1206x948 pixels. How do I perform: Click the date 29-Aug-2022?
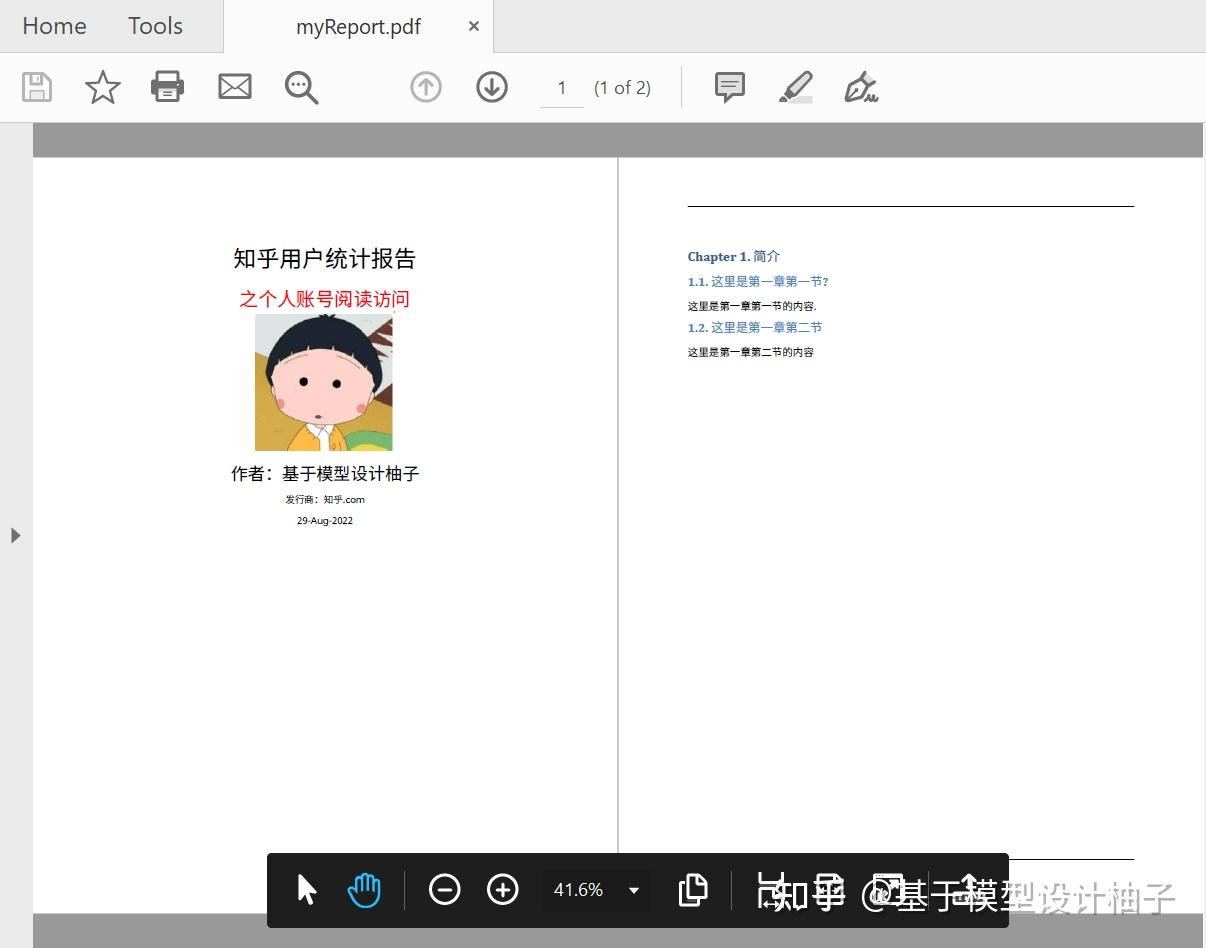[x=325, y=521]
